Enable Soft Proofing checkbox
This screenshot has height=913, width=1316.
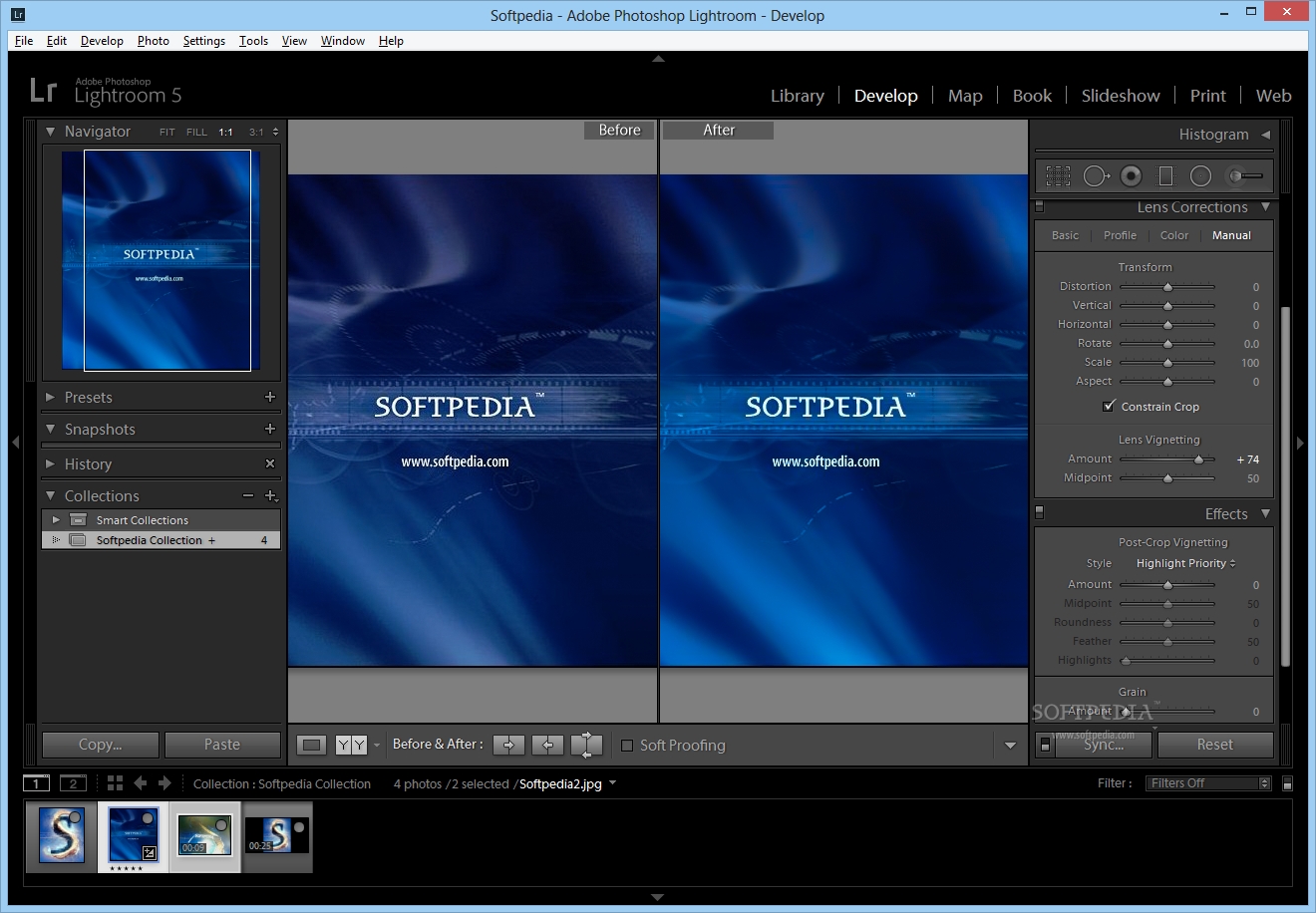627,746
